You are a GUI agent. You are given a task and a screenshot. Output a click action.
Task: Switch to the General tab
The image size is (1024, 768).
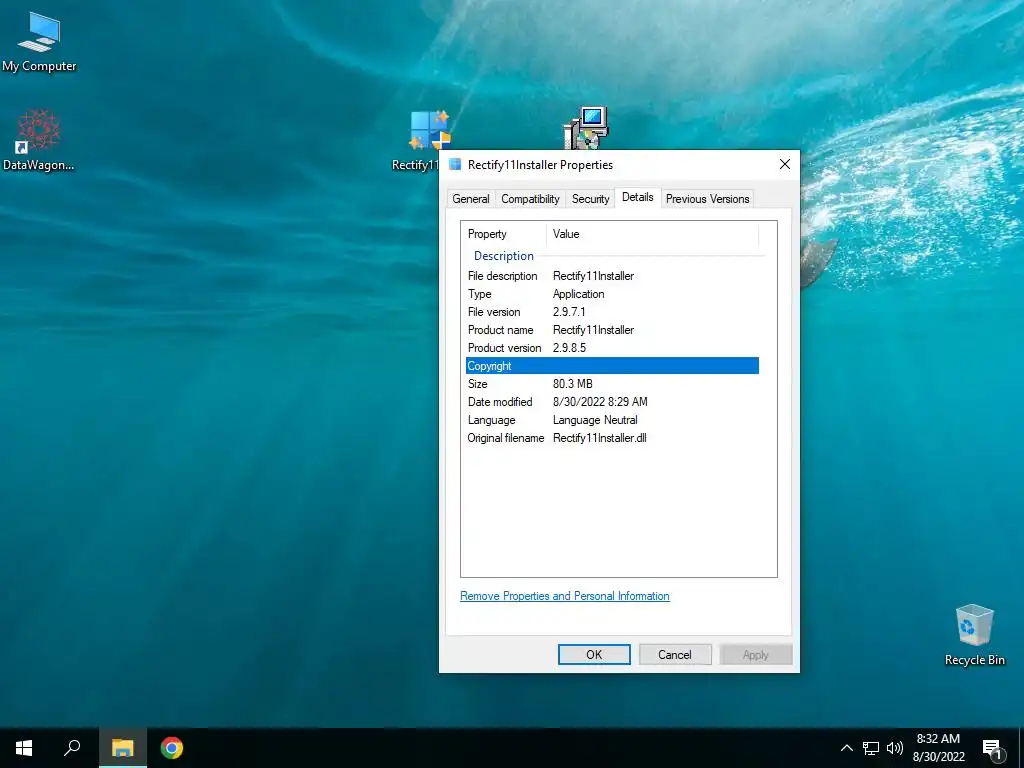pos(471,199)
